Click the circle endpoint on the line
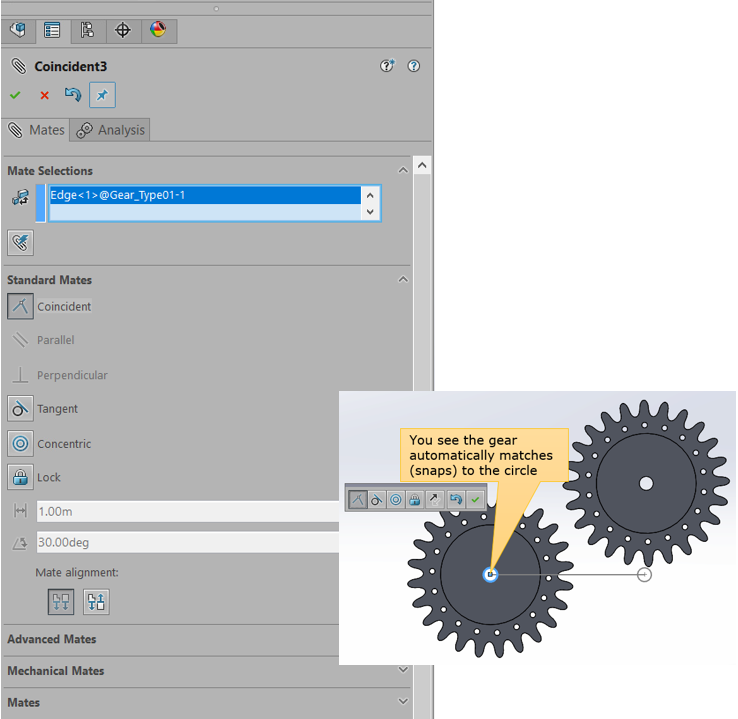This screenshot has height=719, width=738. [644, 575]
